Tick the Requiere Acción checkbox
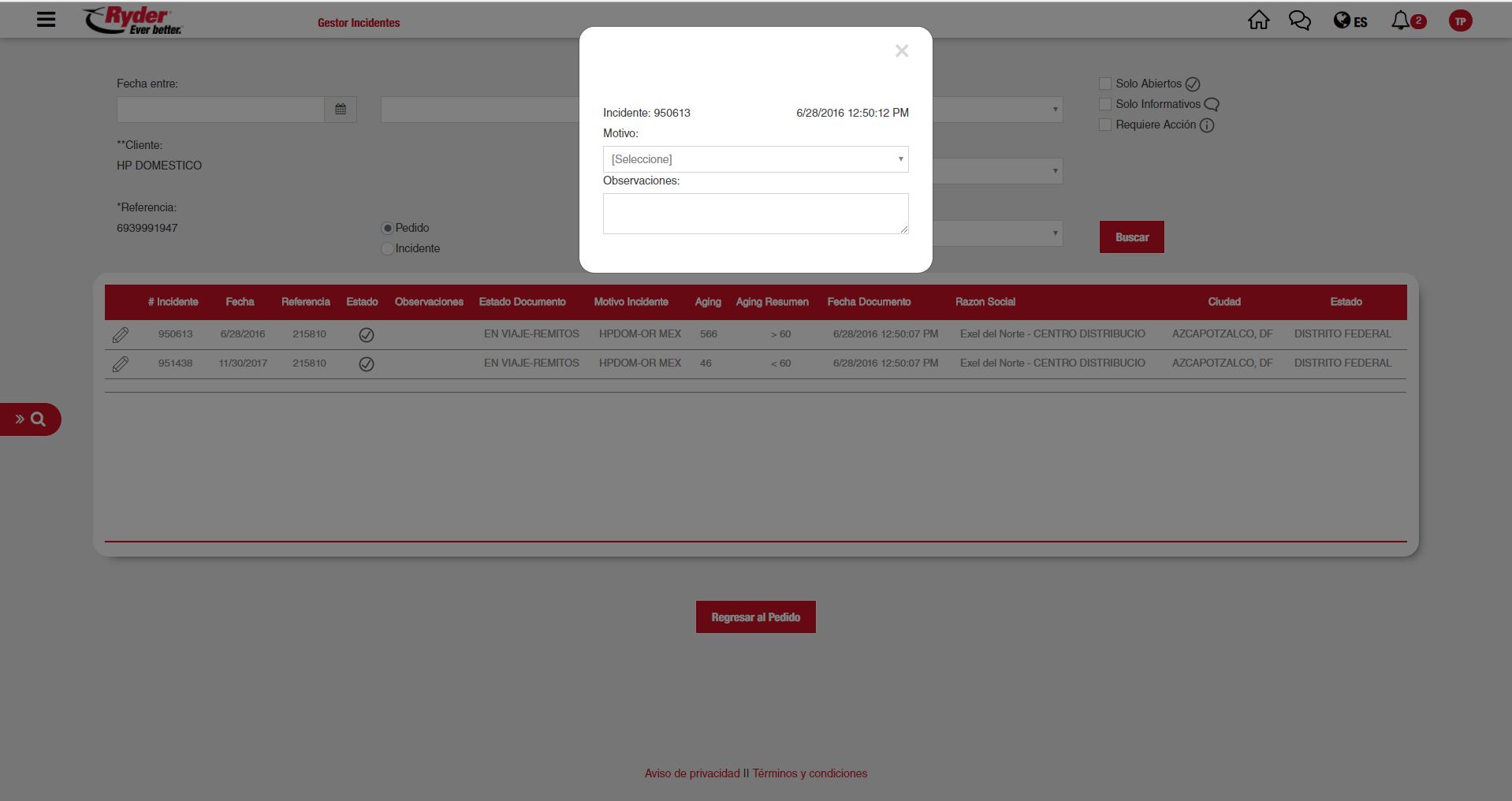This screenshot has width=1512, height=801. [x=1105, y=125]
